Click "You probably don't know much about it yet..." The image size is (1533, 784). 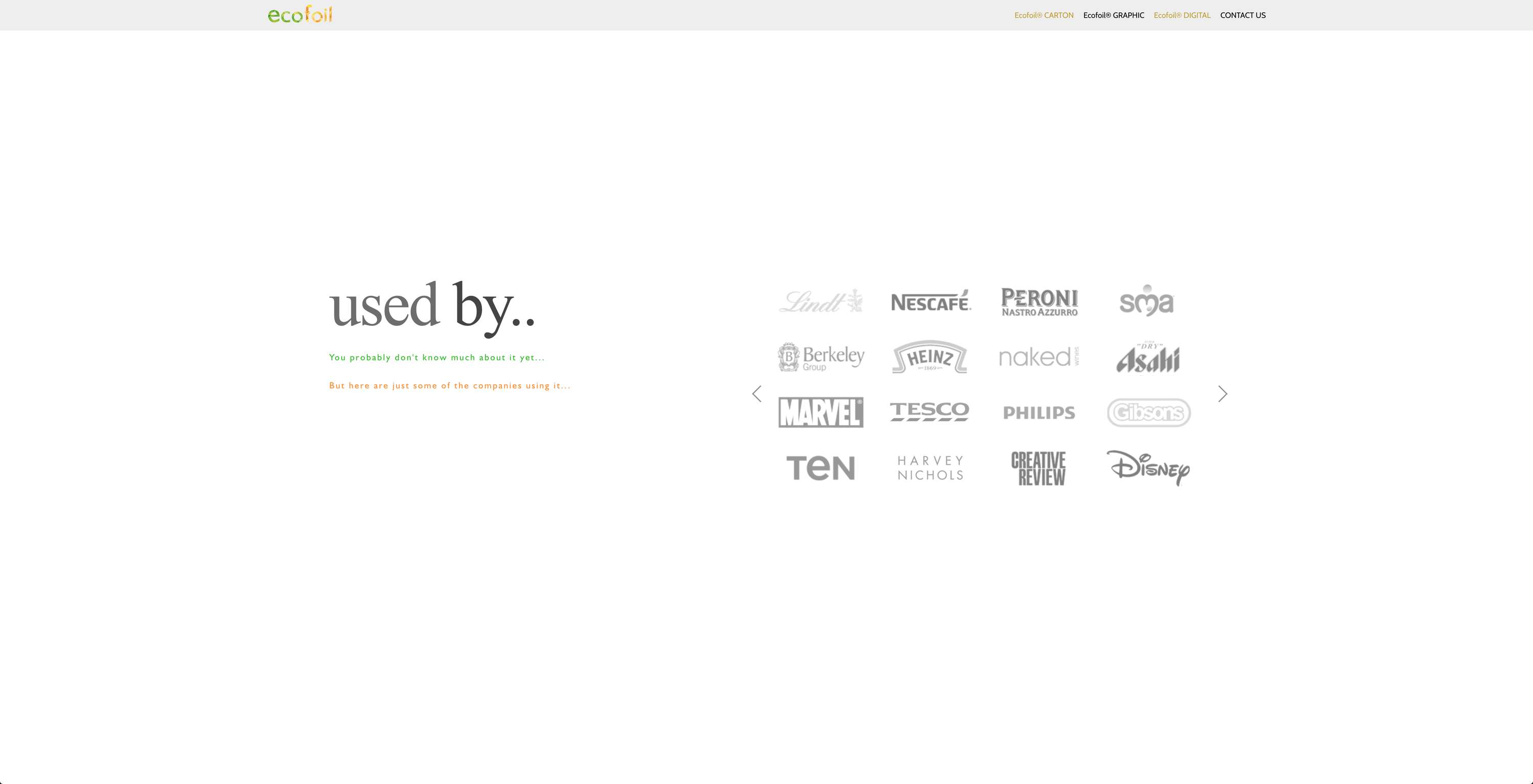coord(437,358)
